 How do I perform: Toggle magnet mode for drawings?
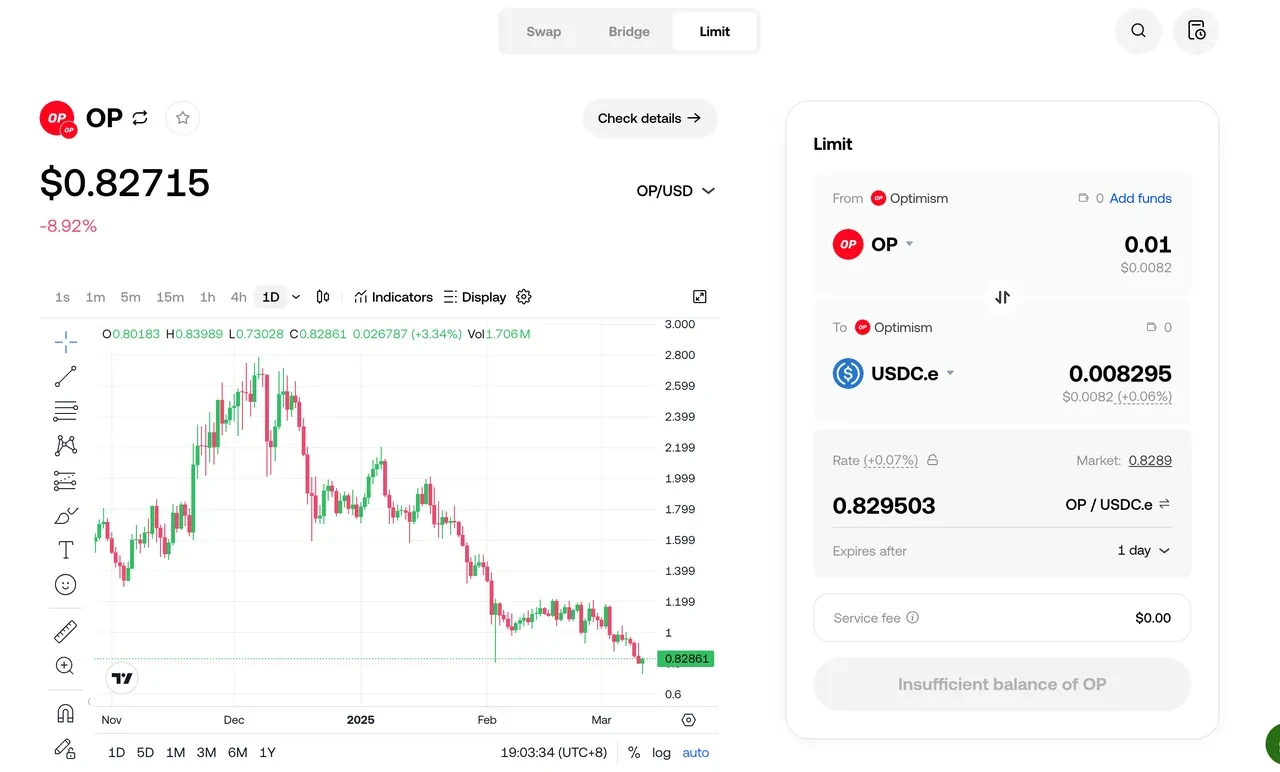[66, 713]
